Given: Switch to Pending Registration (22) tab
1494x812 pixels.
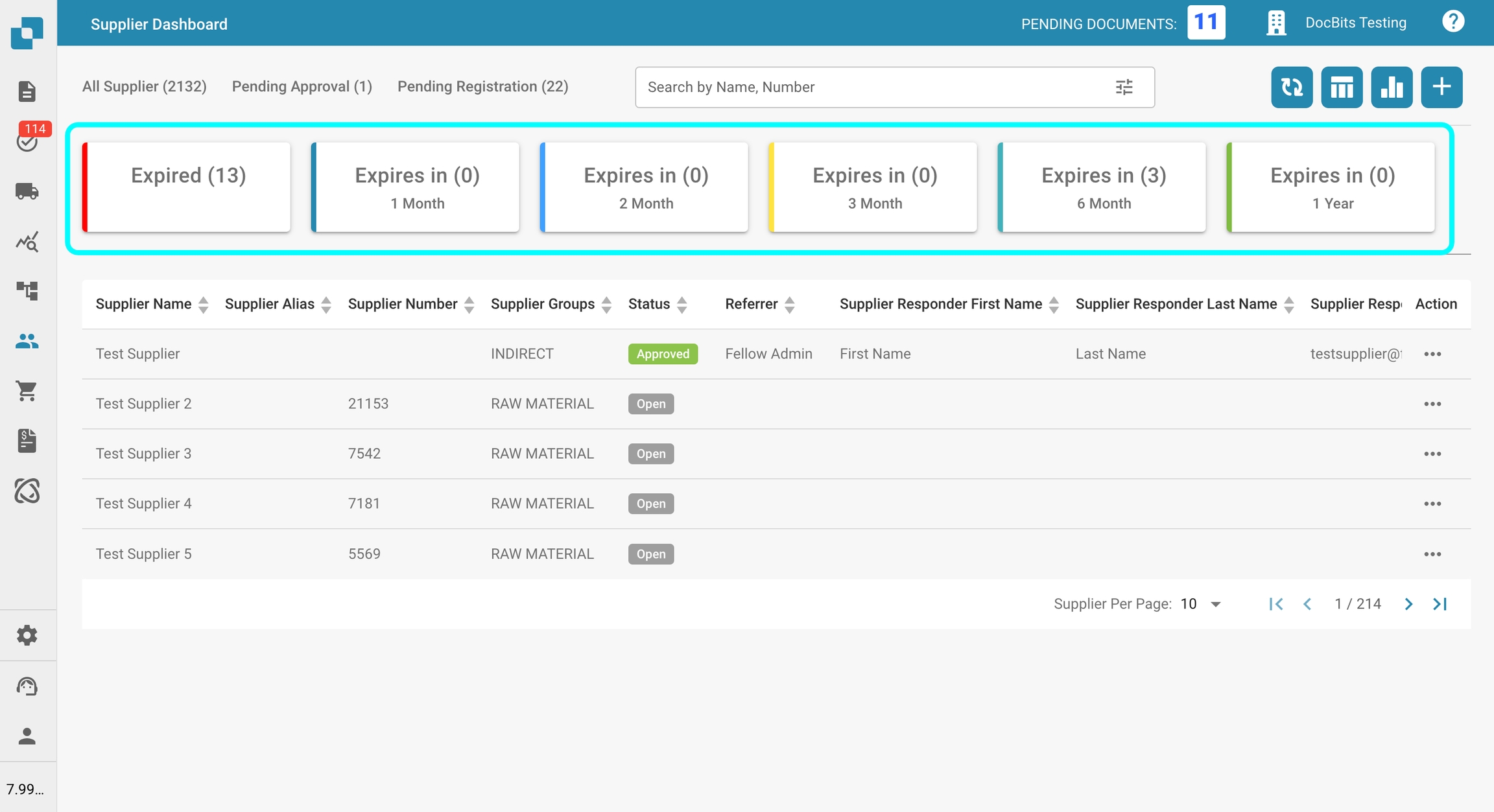Looking at the screenshot, I should (x=482, y=87).
